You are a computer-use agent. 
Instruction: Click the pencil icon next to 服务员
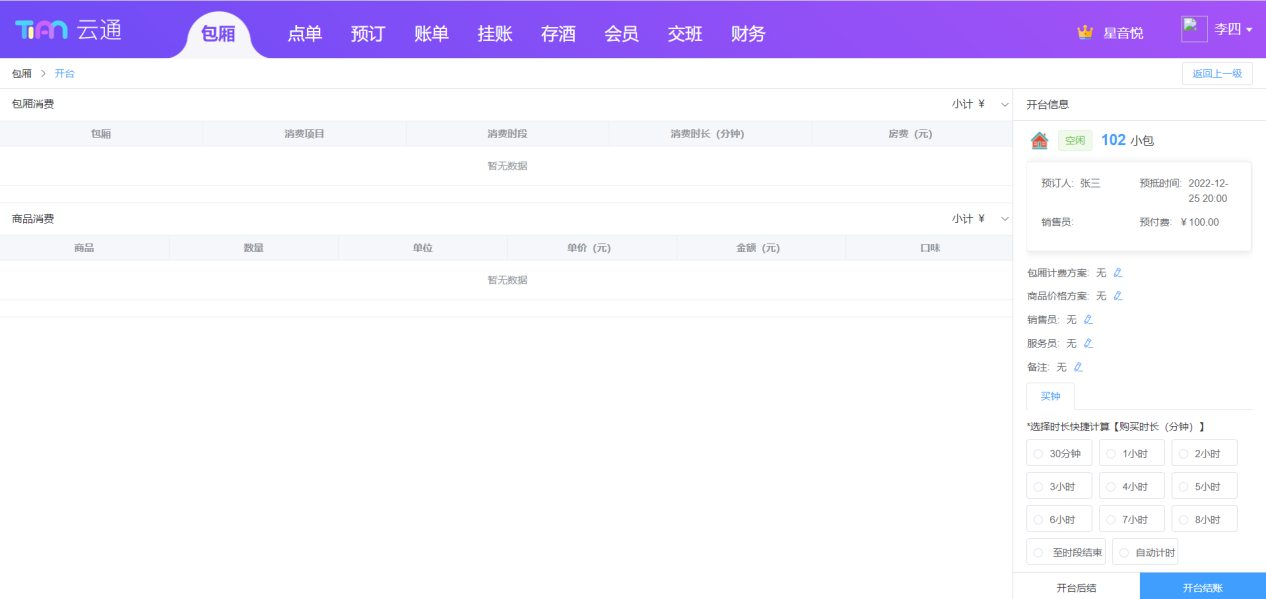[1088, 343]
